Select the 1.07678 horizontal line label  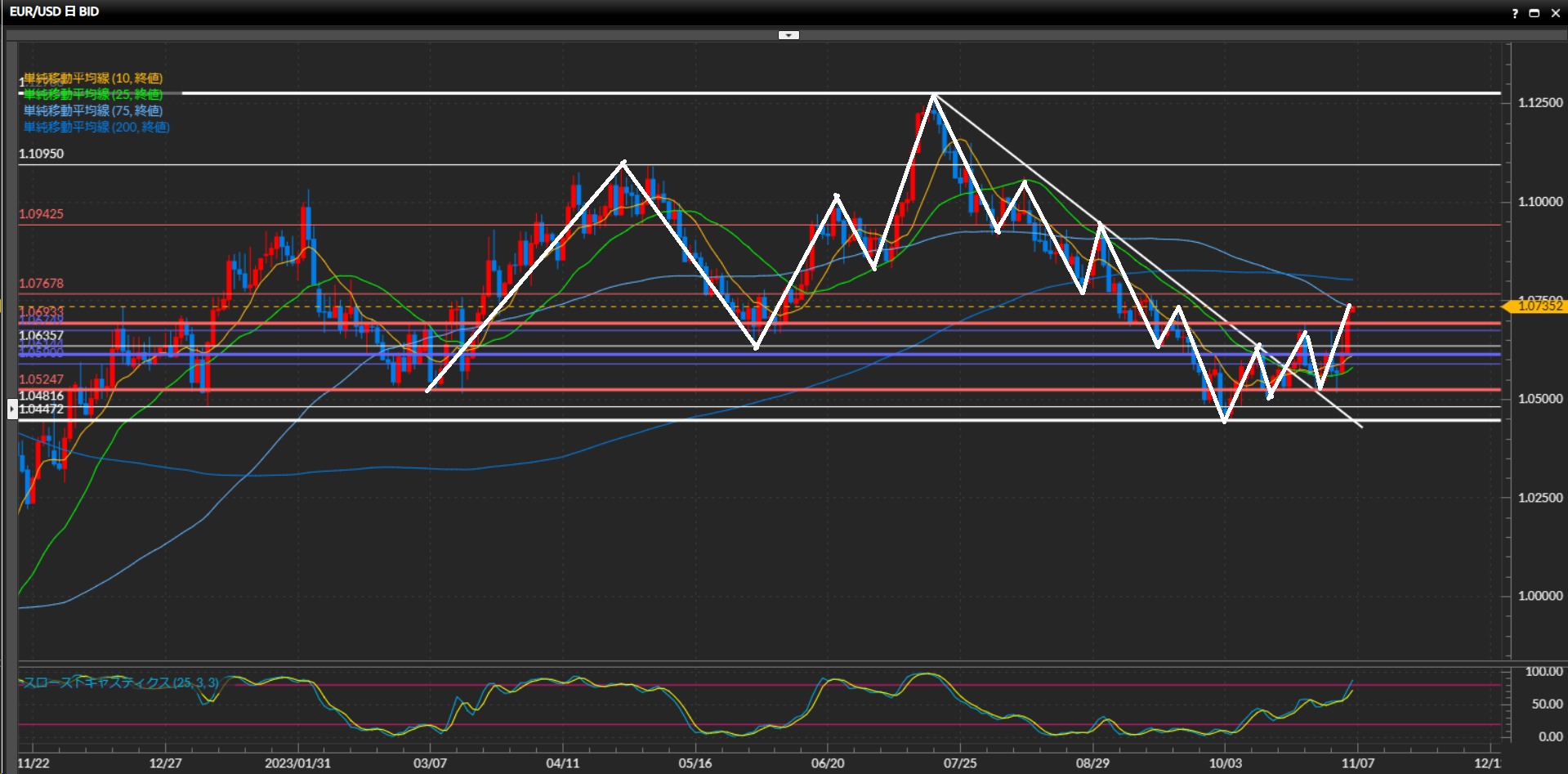point(42,284)
